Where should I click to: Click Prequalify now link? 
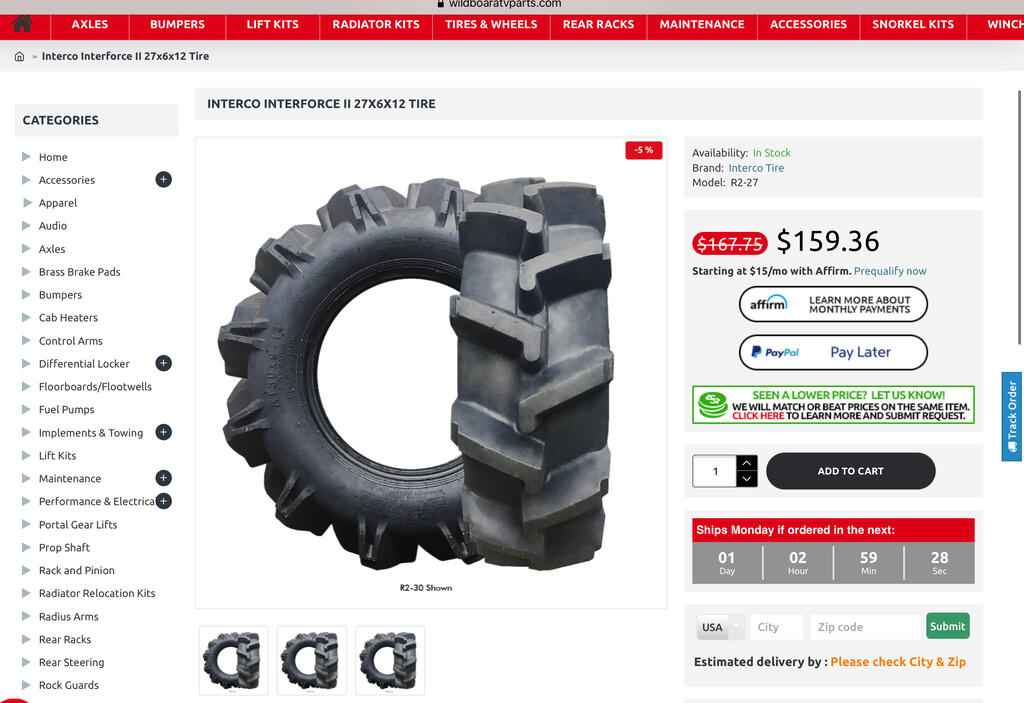coord(889,271)
